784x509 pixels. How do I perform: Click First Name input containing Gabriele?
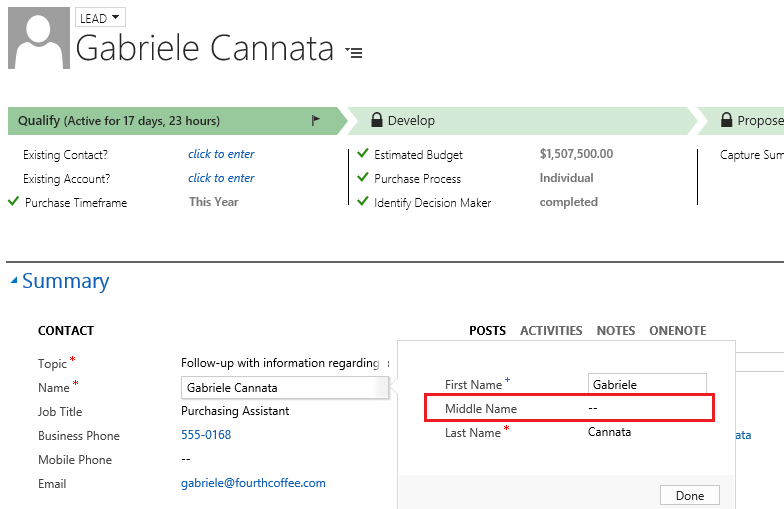(647, 384)
